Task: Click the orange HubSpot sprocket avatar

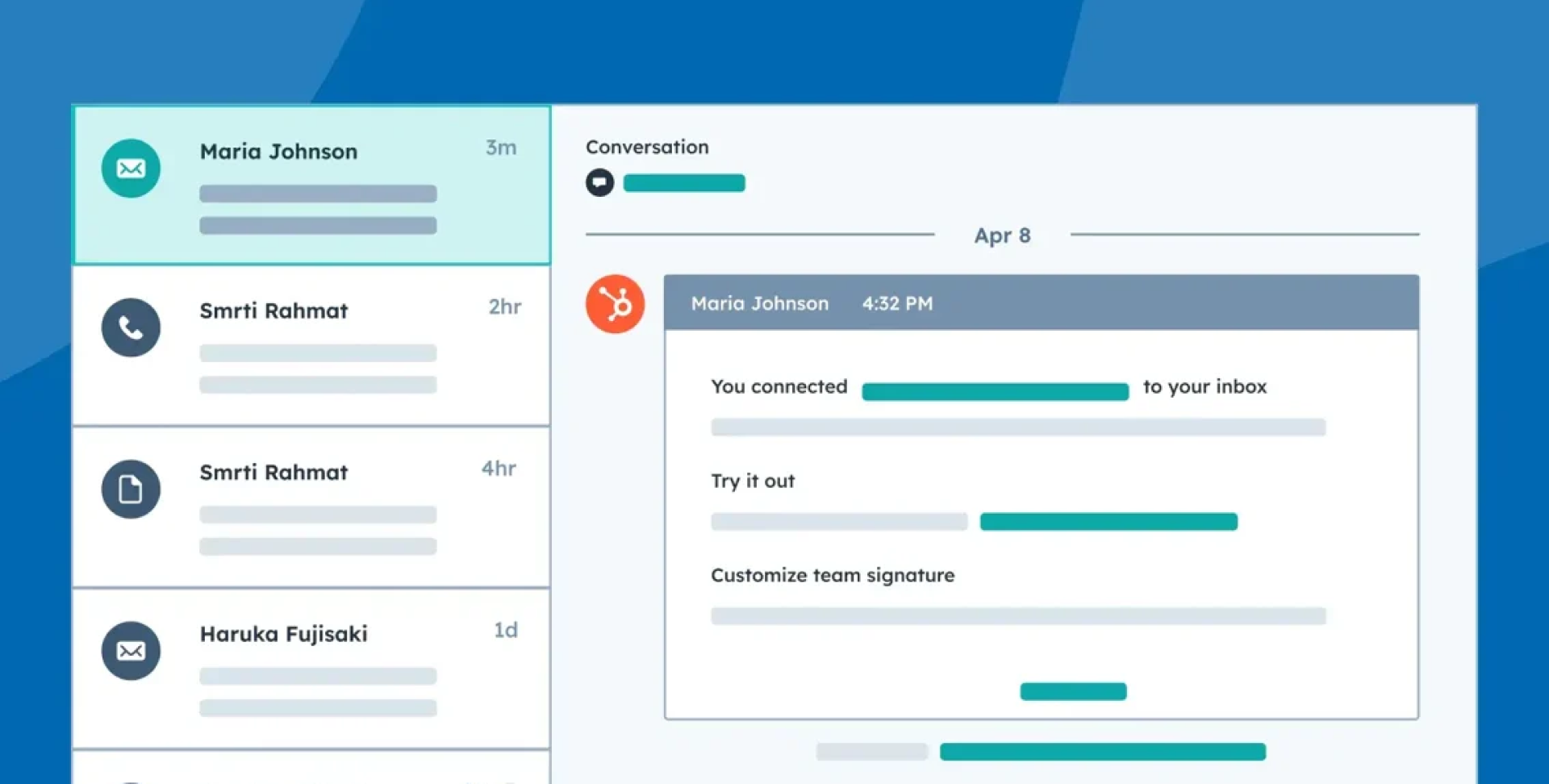Action: pos(615,304)
